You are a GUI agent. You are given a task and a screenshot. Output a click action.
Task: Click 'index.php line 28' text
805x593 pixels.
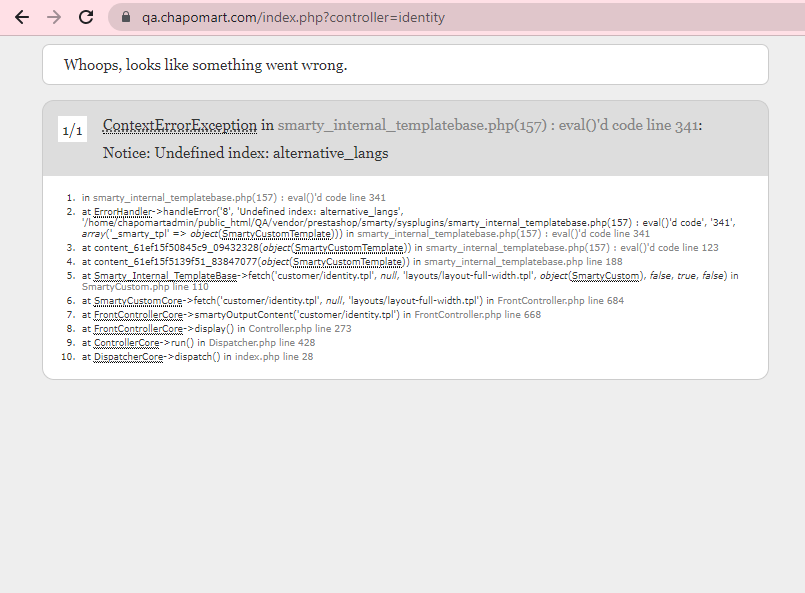tap(274, 357)
